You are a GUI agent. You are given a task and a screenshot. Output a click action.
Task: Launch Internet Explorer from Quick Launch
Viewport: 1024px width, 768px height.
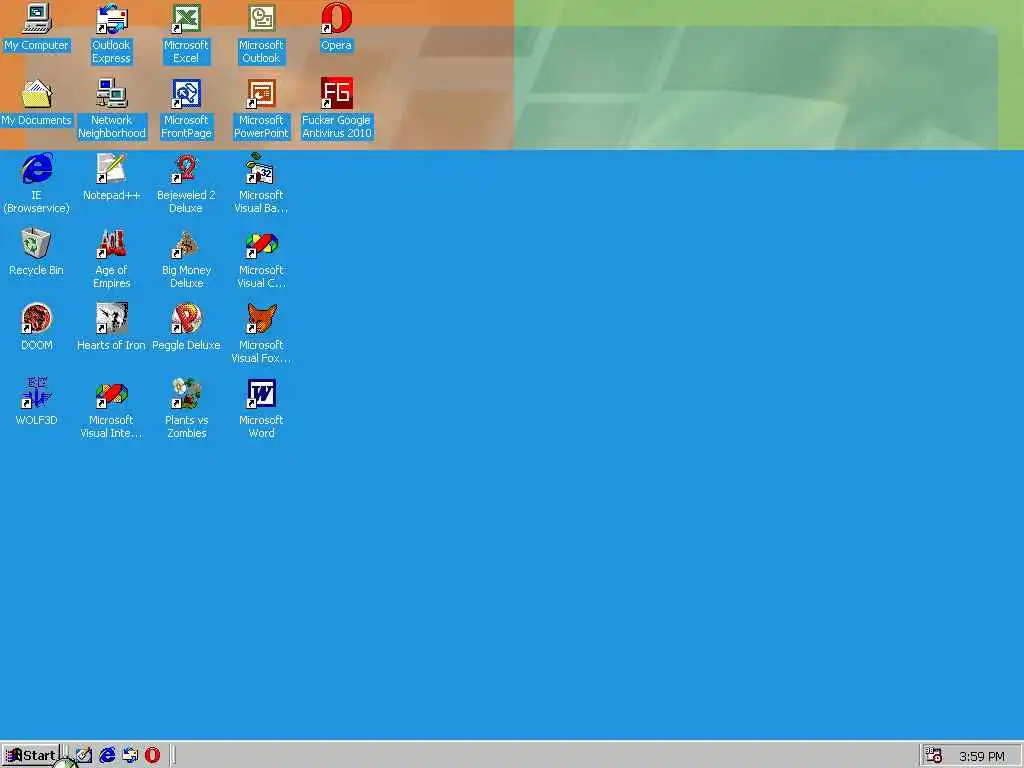click(107, 756)
